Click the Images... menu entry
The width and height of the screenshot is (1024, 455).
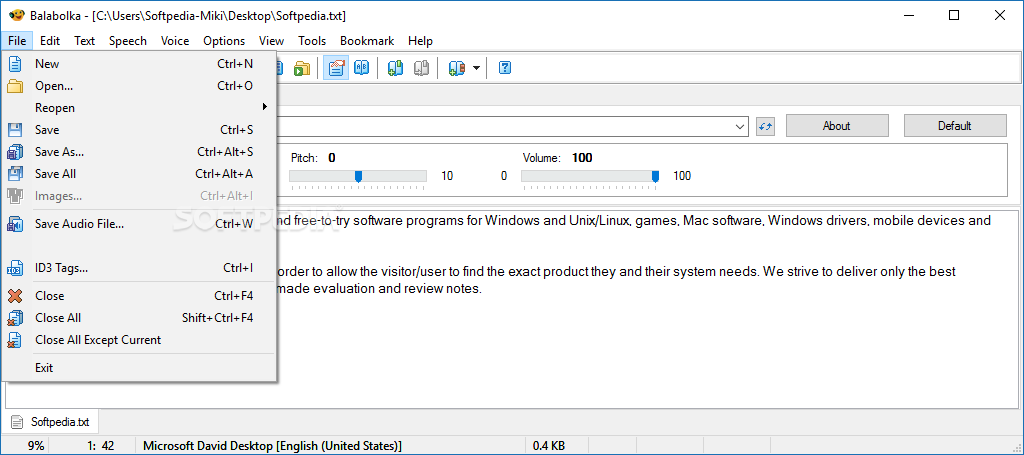tap(139, 196)
